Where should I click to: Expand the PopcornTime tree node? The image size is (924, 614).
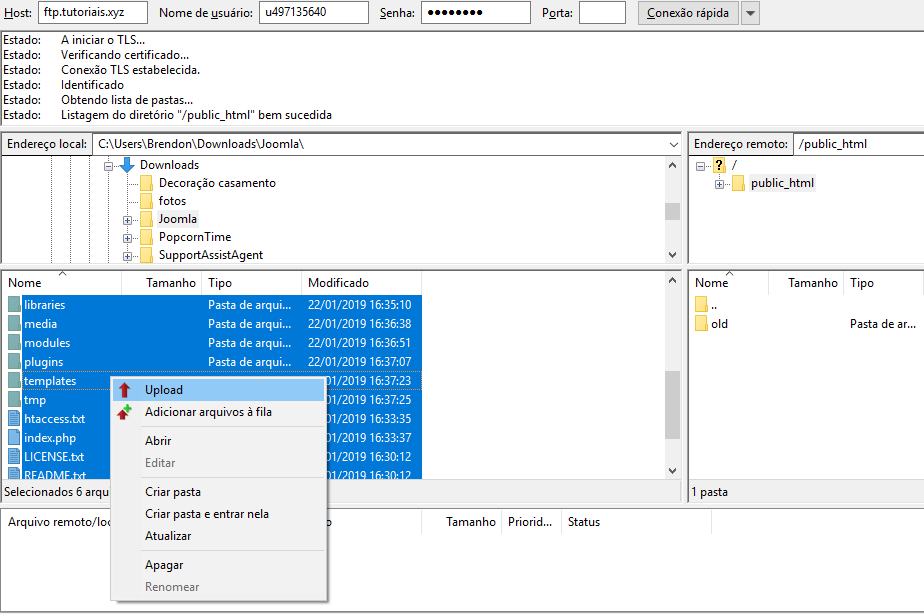pos(127,239)
